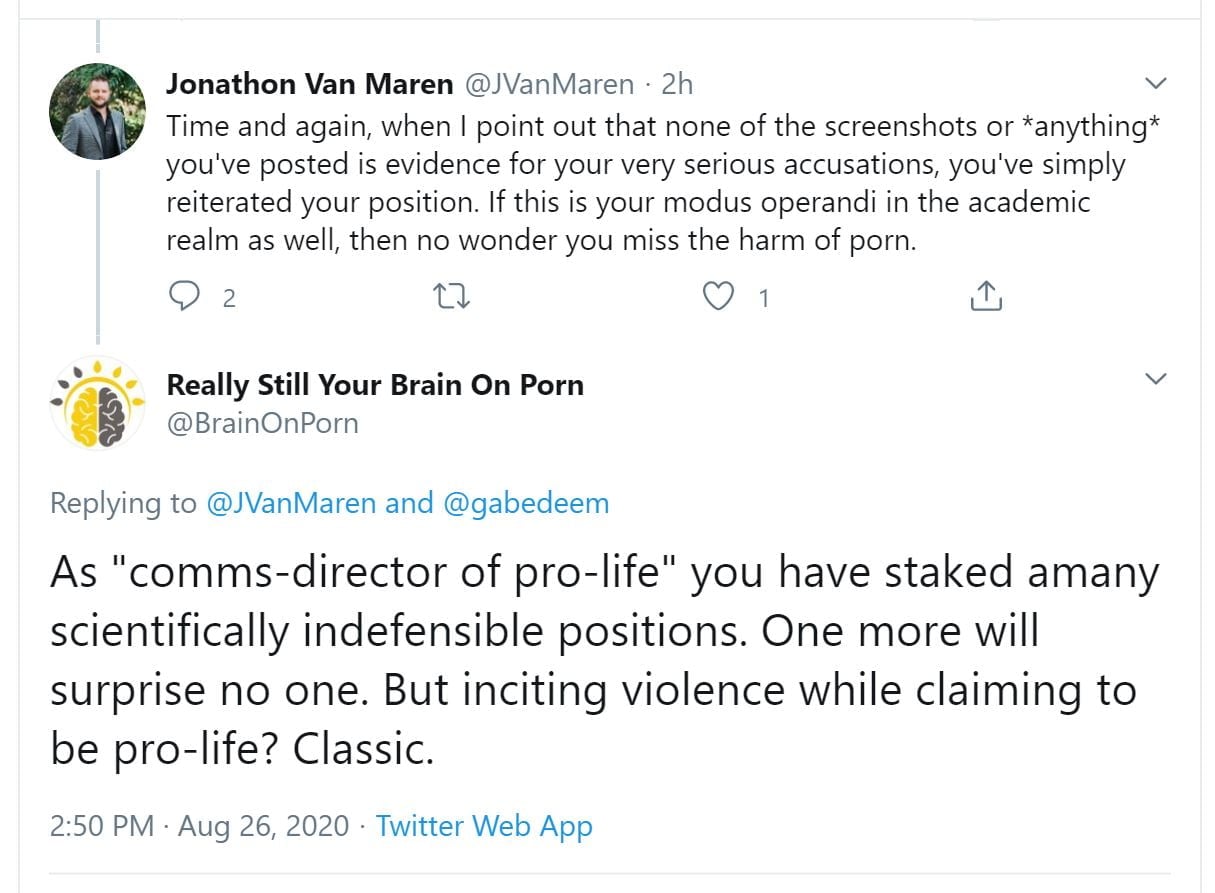Visit the Really Still Your Brain On Porn profile name
The width and height of the screenshot is (1215, 893).
[x=375, y=385]
